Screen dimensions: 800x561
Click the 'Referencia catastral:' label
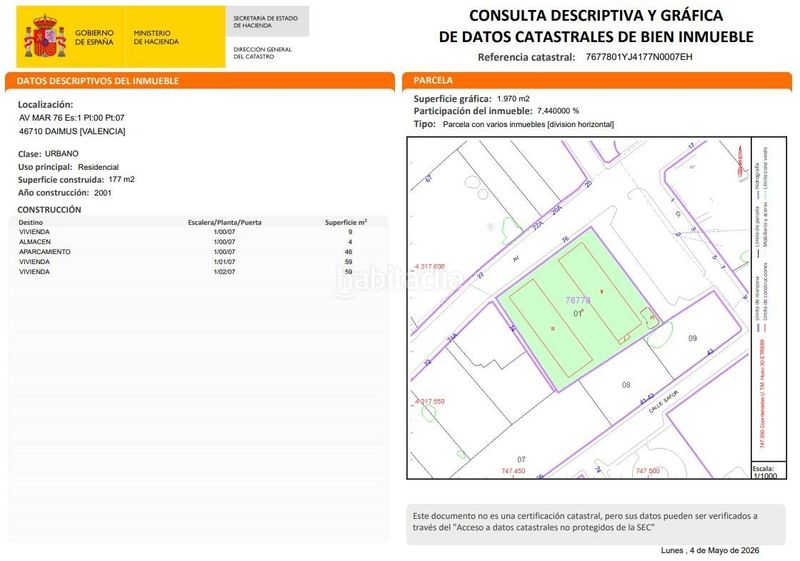click(x=527, y=57)
